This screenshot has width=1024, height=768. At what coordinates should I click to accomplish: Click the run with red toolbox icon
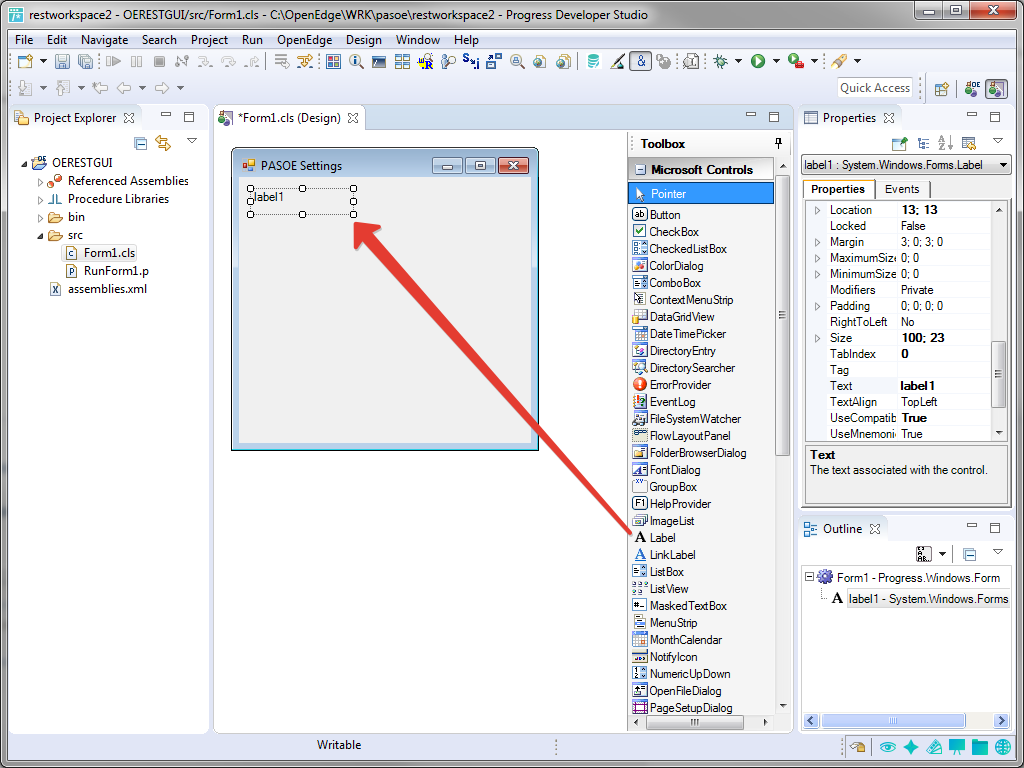coord(795,61)
